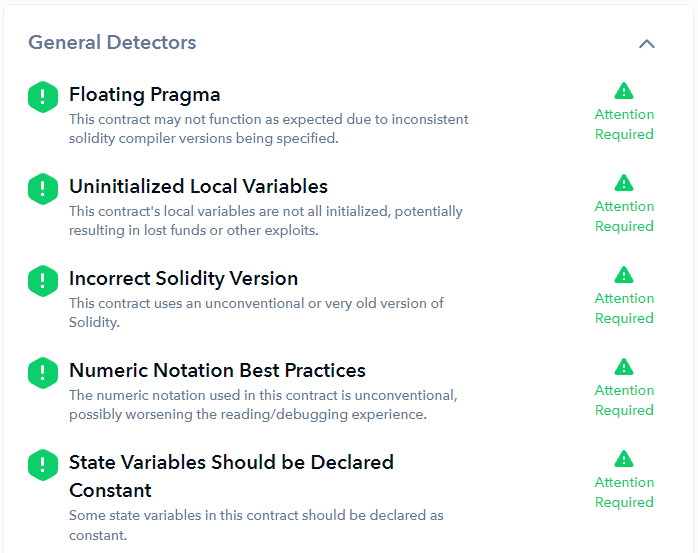This screenshot has width=698, height=553.
Task: Open the Floating Pragma detector title
Action: tap(145, 95)
